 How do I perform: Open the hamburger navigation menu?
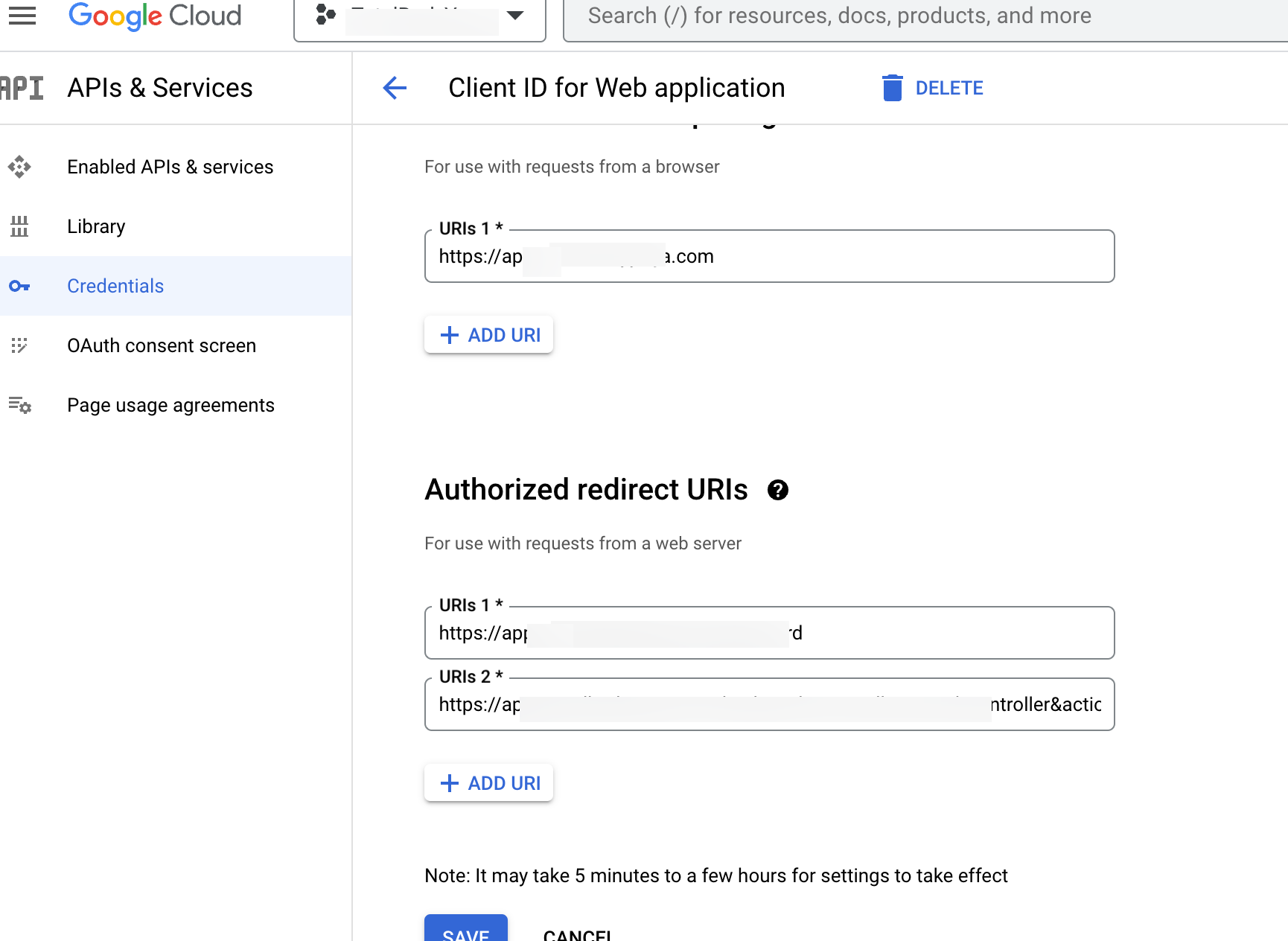coord(22,16)
